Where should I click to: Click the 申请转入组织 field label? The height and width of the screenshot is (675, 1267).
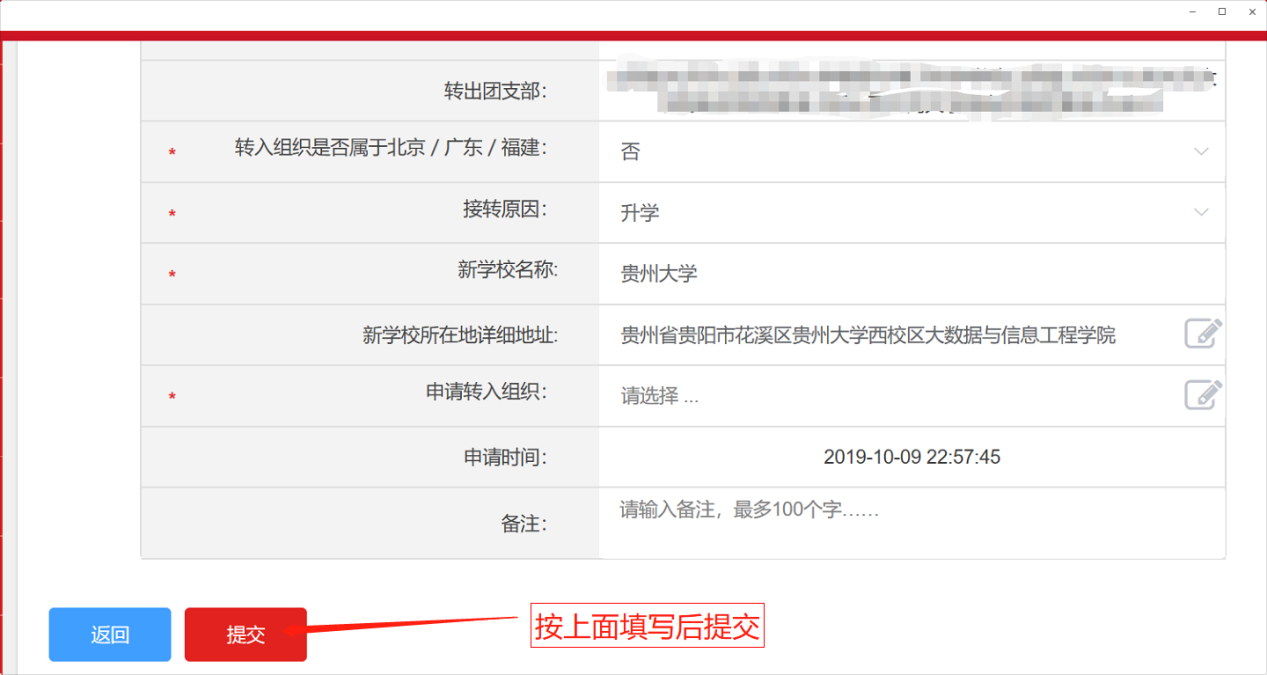click(486, 393)
